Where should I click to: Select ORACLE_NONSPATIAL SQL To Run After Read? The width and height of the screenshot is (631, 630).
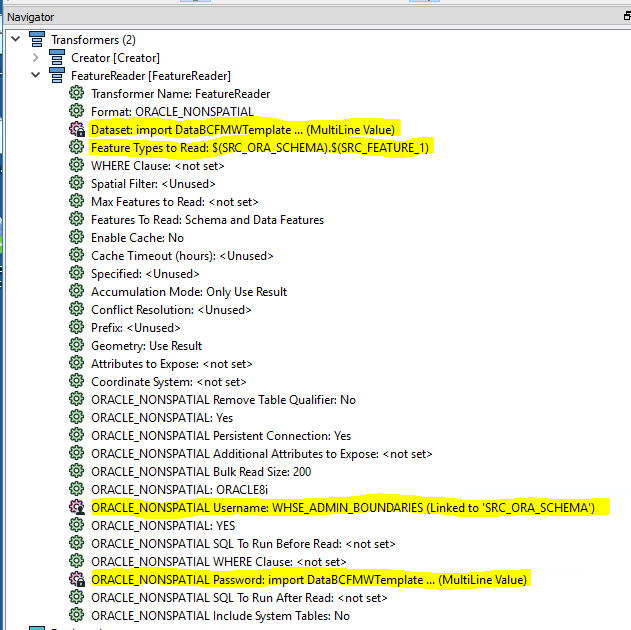tap(239, 598)
